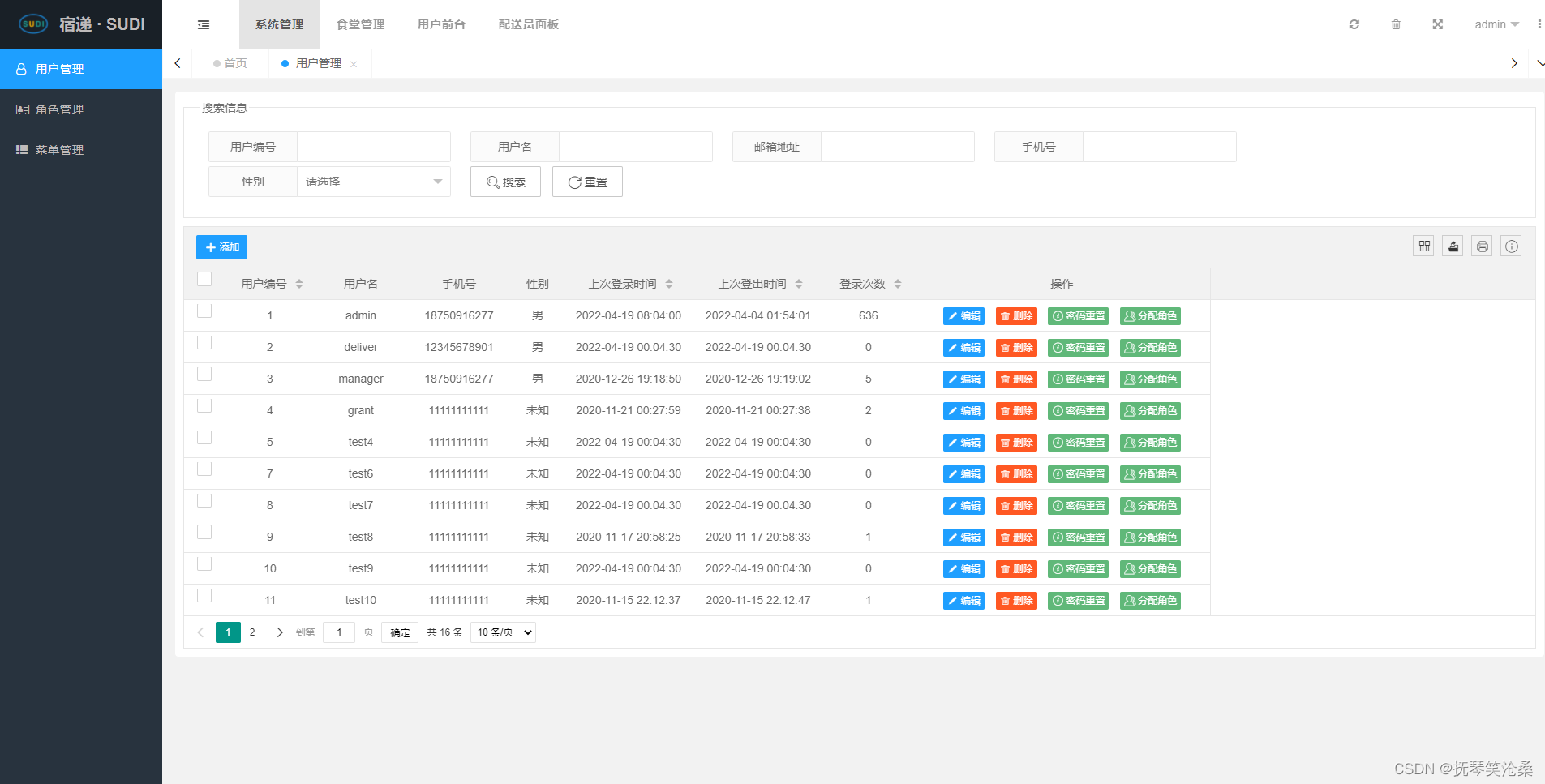This screenshot has width=1545, height=784.
Task: Sort by 上次登录时间 column
Action: (669, 284)
